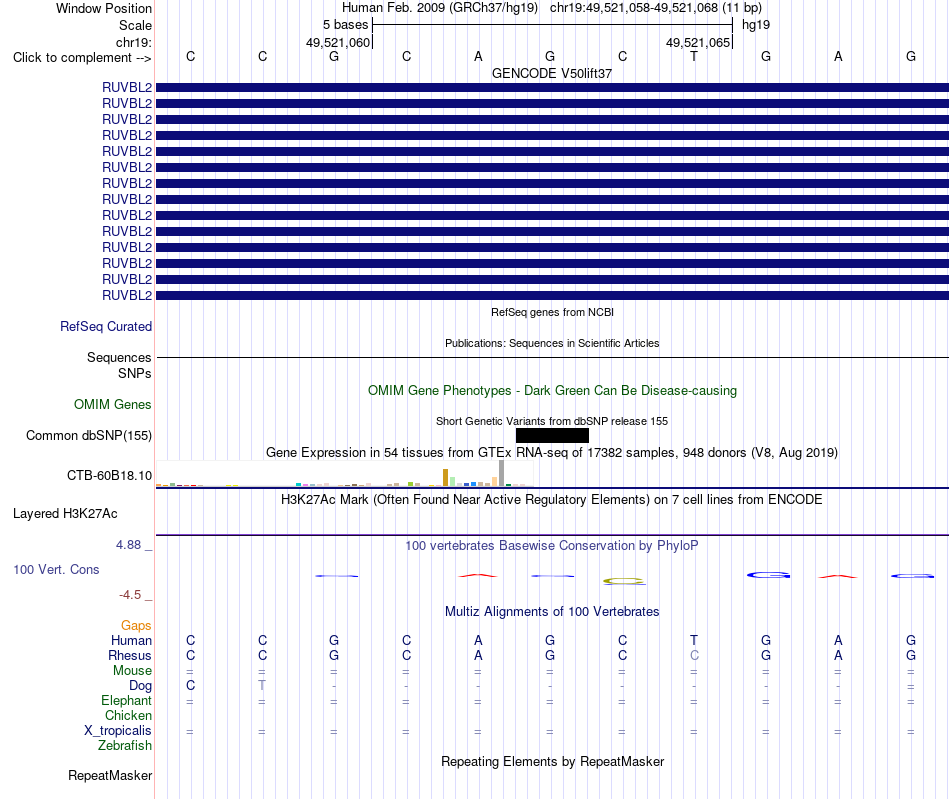
Task: Click '100 vertebrates Basewise Conservation by PhyloP' title
Action: coord(552,546)
